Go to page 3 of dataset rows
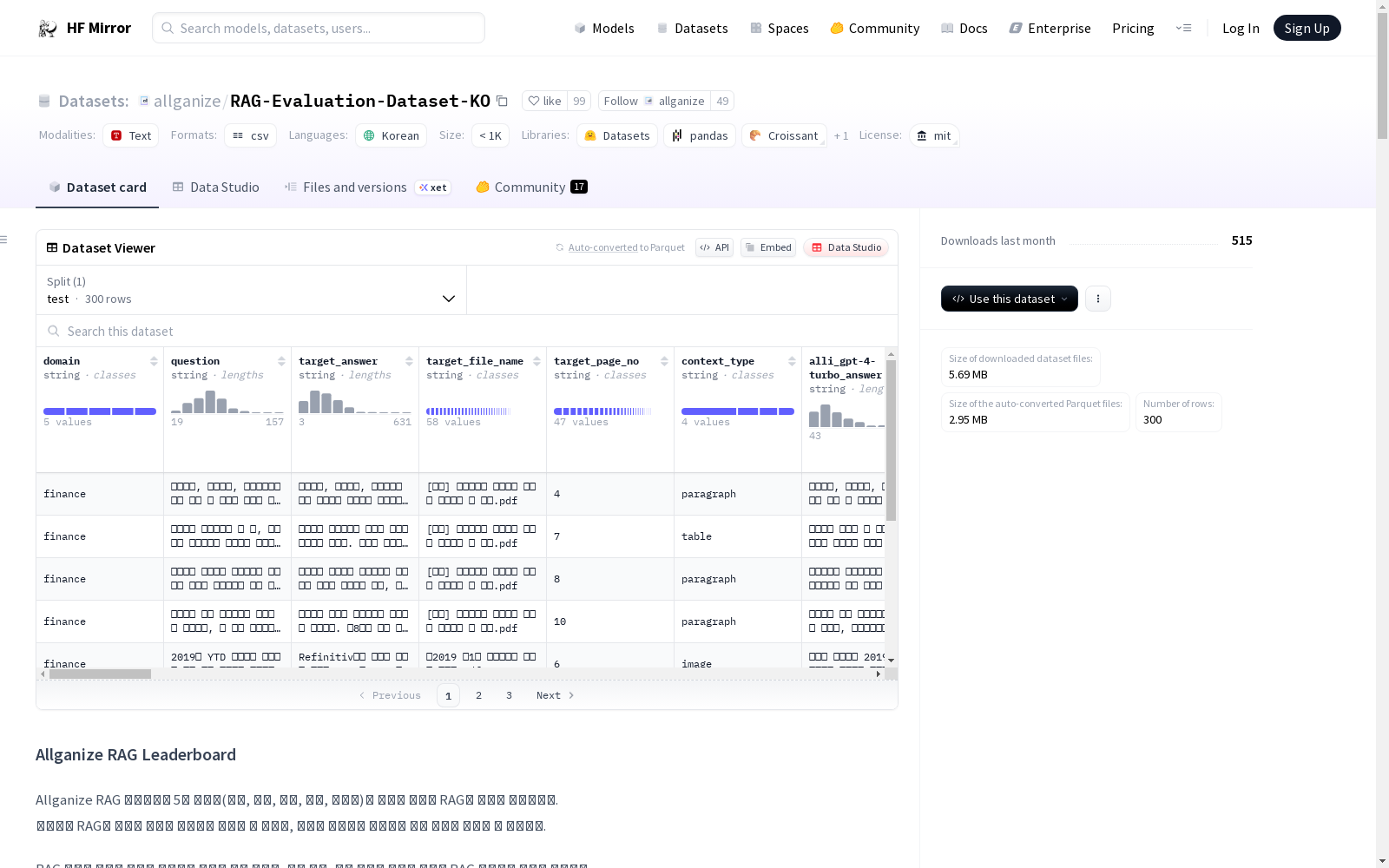 tap(509, 695)
